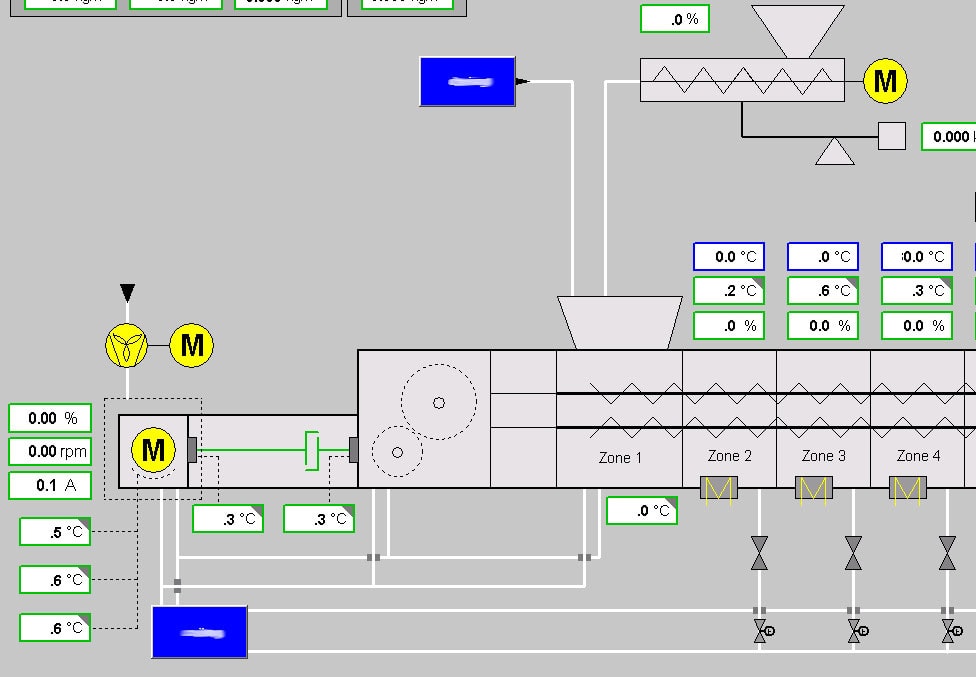Viewport: 976px width, 677px height.
Task: Click the fan motor M symbol
Action: click(x=192, y=345)
